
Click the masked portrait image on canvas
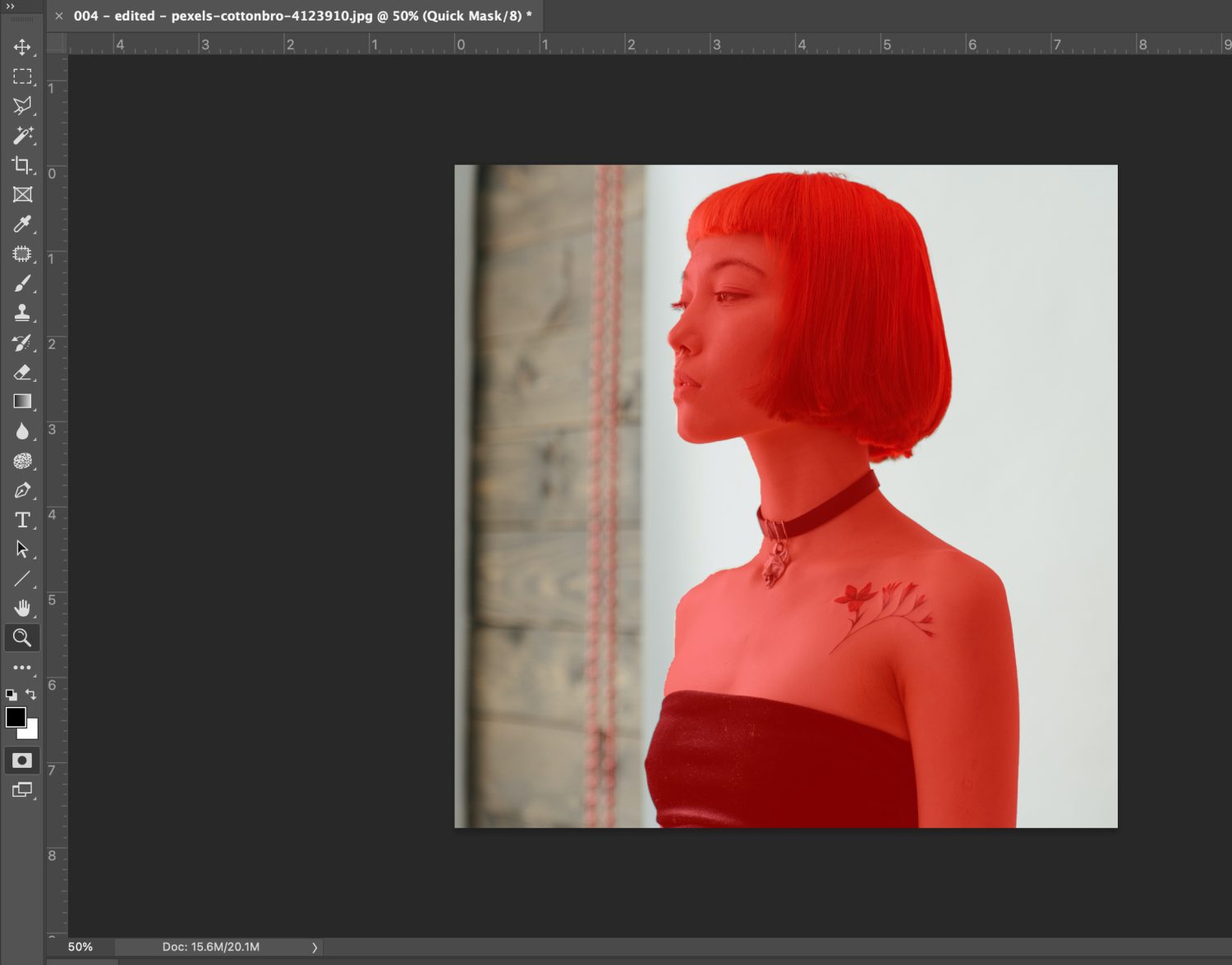pyautogui.click(x=786, y=496)
